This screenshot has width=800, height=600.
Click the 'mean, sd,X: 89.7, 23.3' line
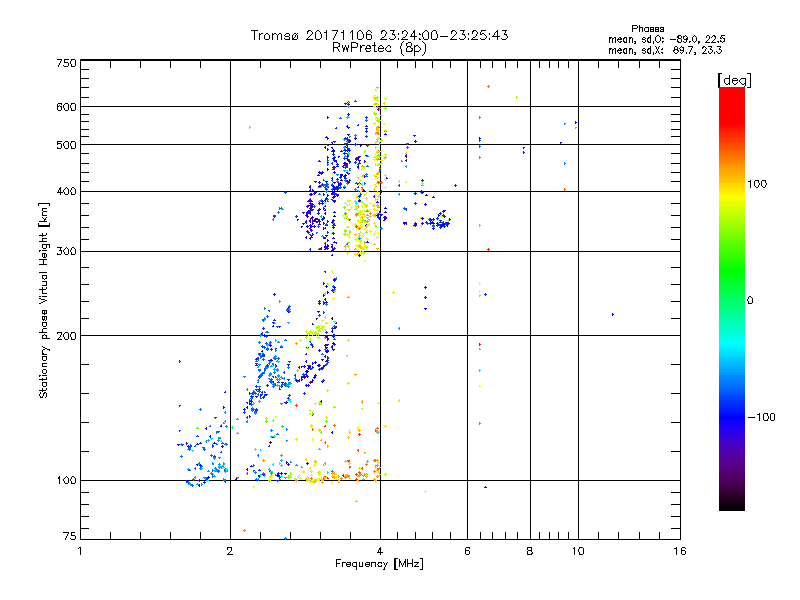pyautogui.click(x=665, y=50)
